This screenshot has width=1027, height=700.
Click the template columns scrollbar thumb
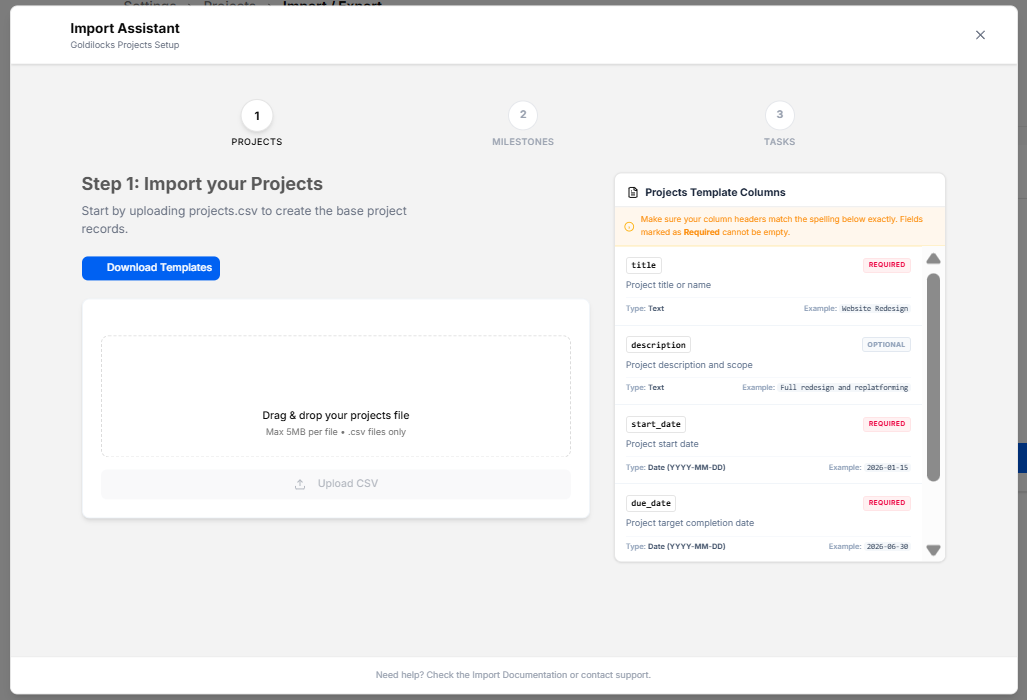(933, 377)
